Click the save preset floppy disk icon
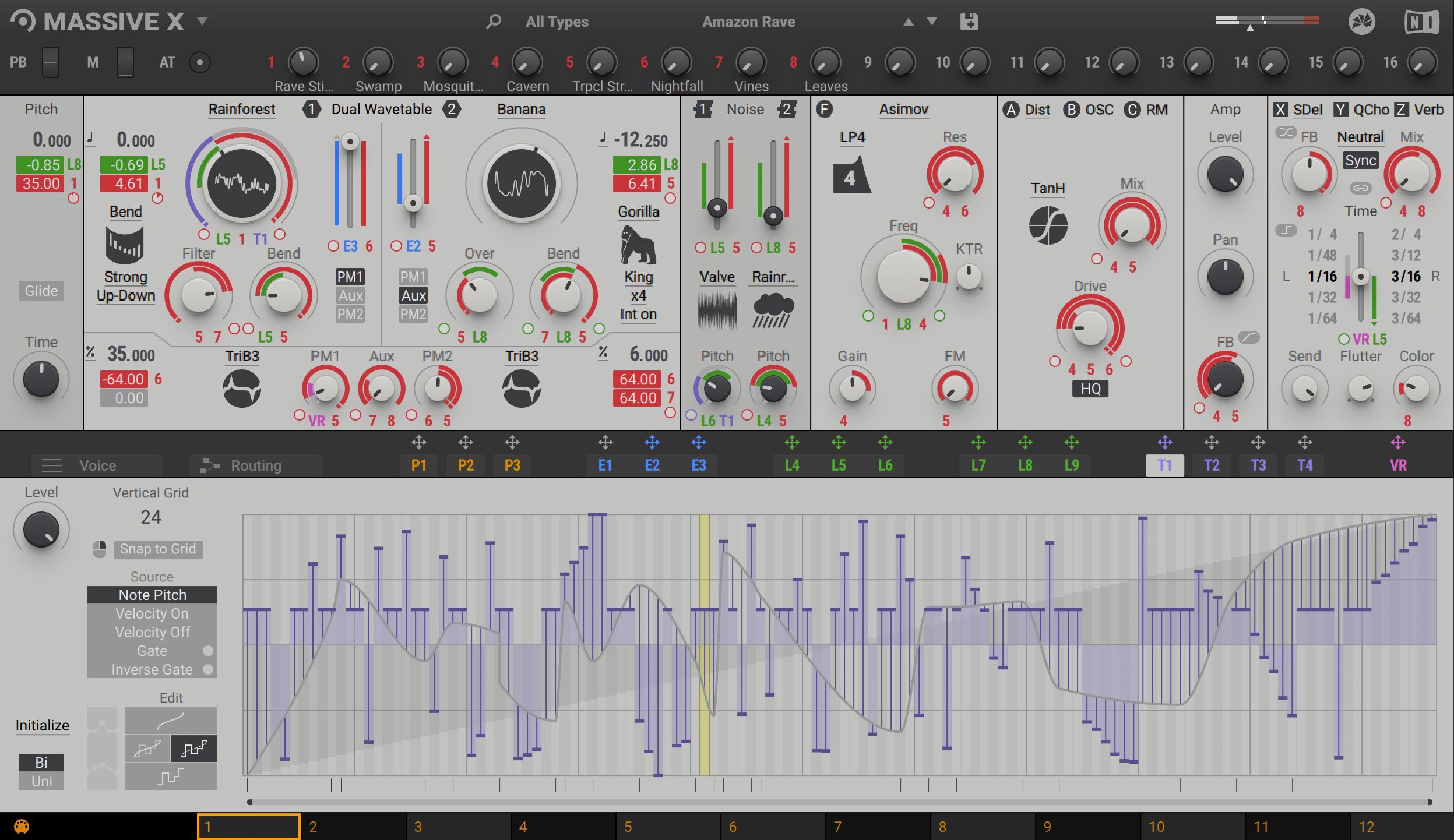The height and width of the screenshot is (840, 1454). coord(969,22)
